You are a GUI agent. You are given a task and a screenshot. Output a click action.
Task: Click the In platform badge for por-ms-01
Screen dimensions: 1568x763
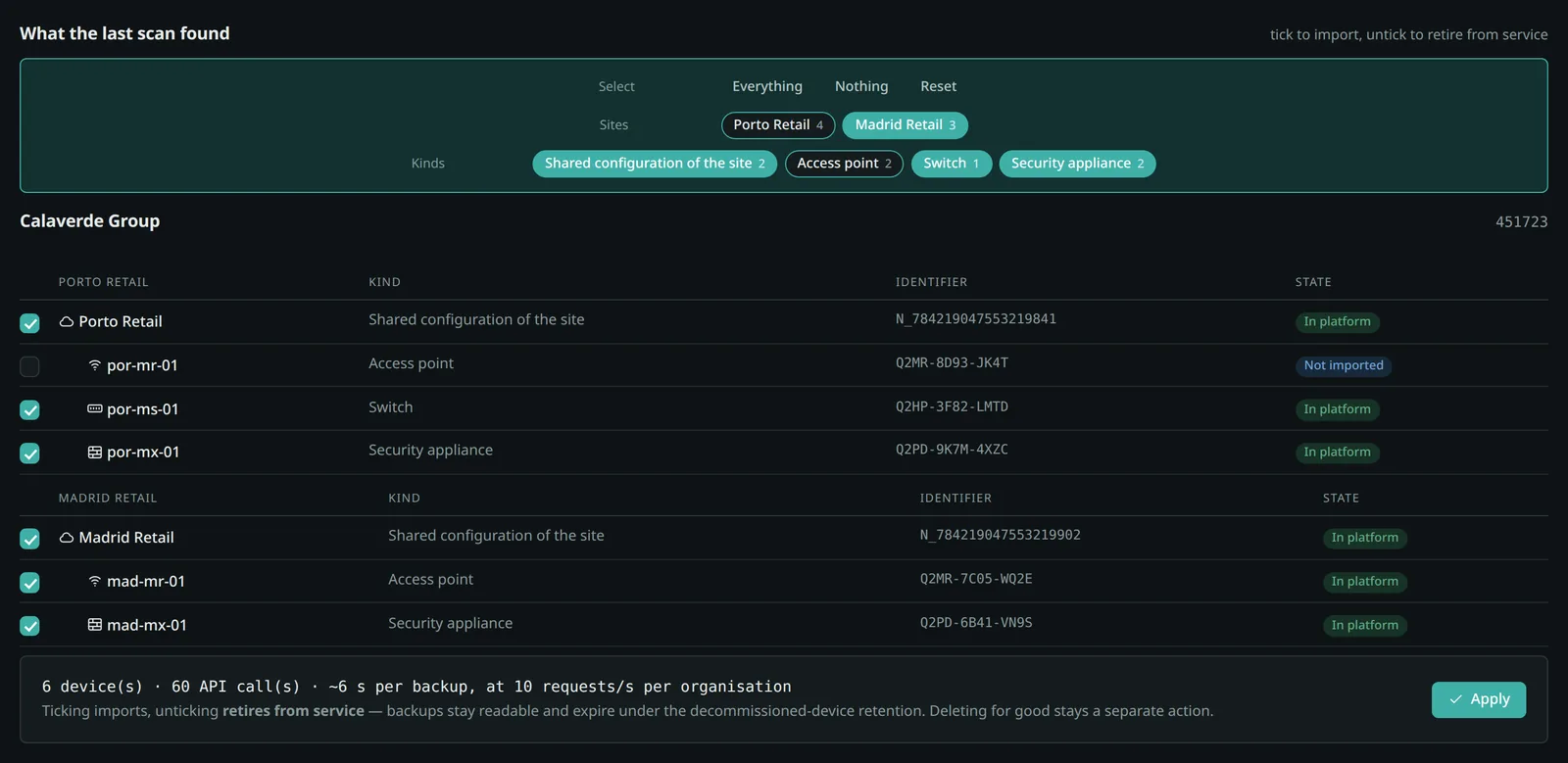(x=1337, y=409)
